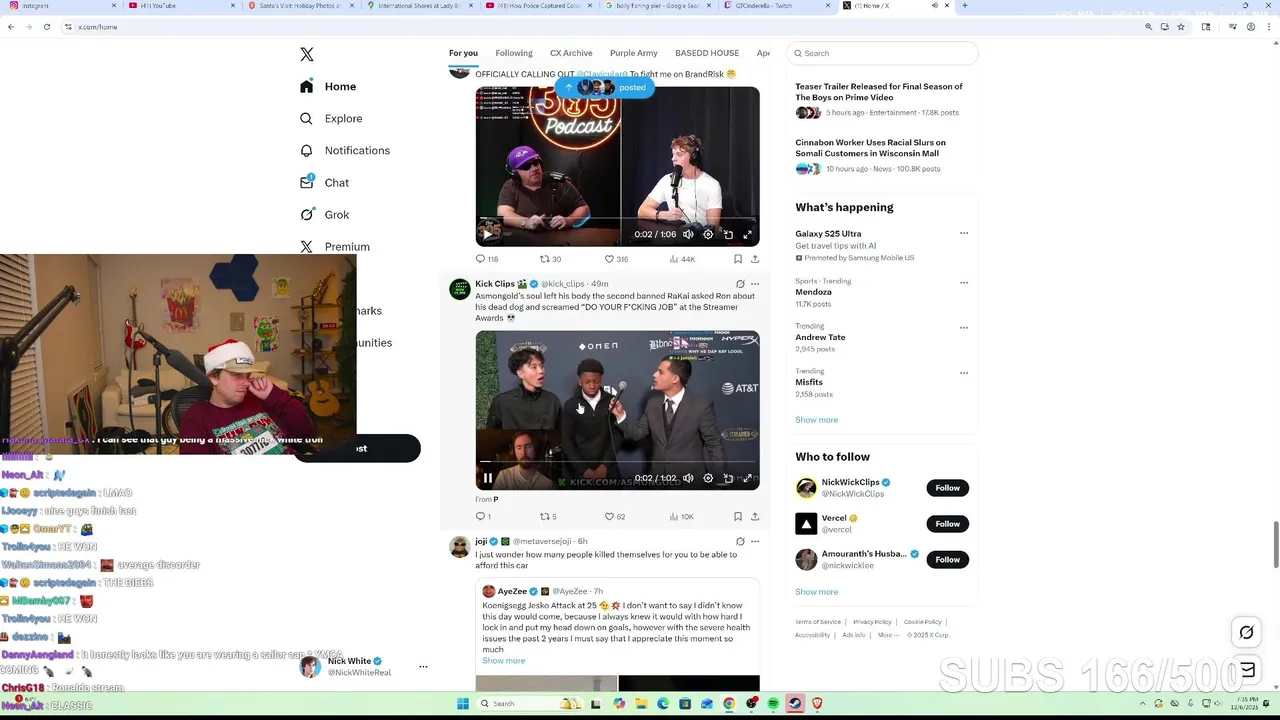
Task: Open the floating messages button at bottom right
Action: click(1246, 670)
